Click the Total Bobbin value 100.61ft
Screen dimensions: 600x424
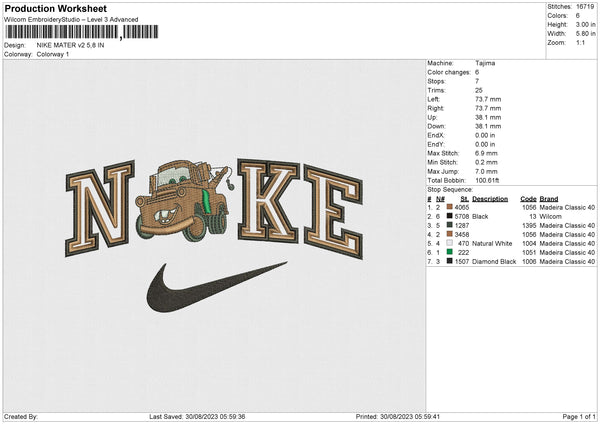coord(487,180)
